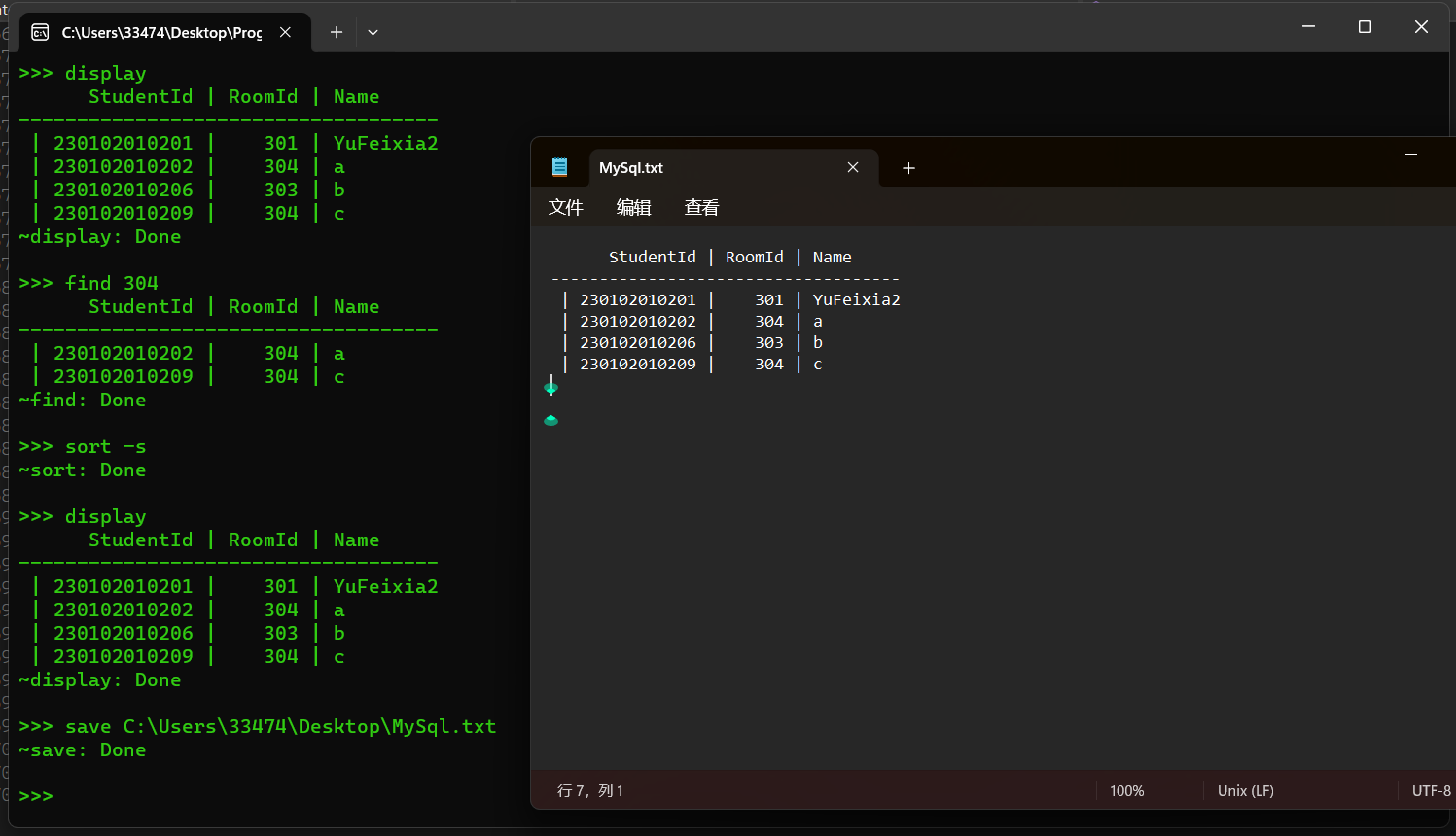Close the terminal tab C:\Users\33474\Desktop\Prog
1456x836 pixels.
click(285, 32)
